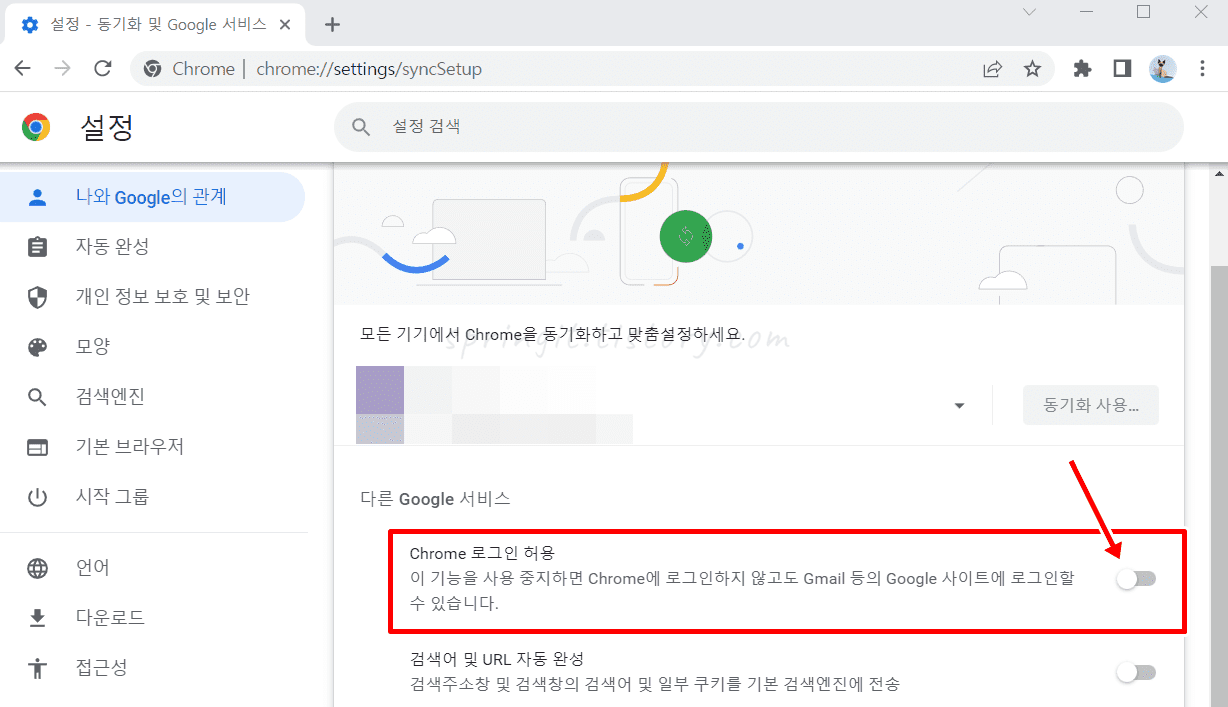Click the download arrow icon in the sidebar
Image resolution: width=1228 pixels, height=707 pixels.
pos(37,618)
